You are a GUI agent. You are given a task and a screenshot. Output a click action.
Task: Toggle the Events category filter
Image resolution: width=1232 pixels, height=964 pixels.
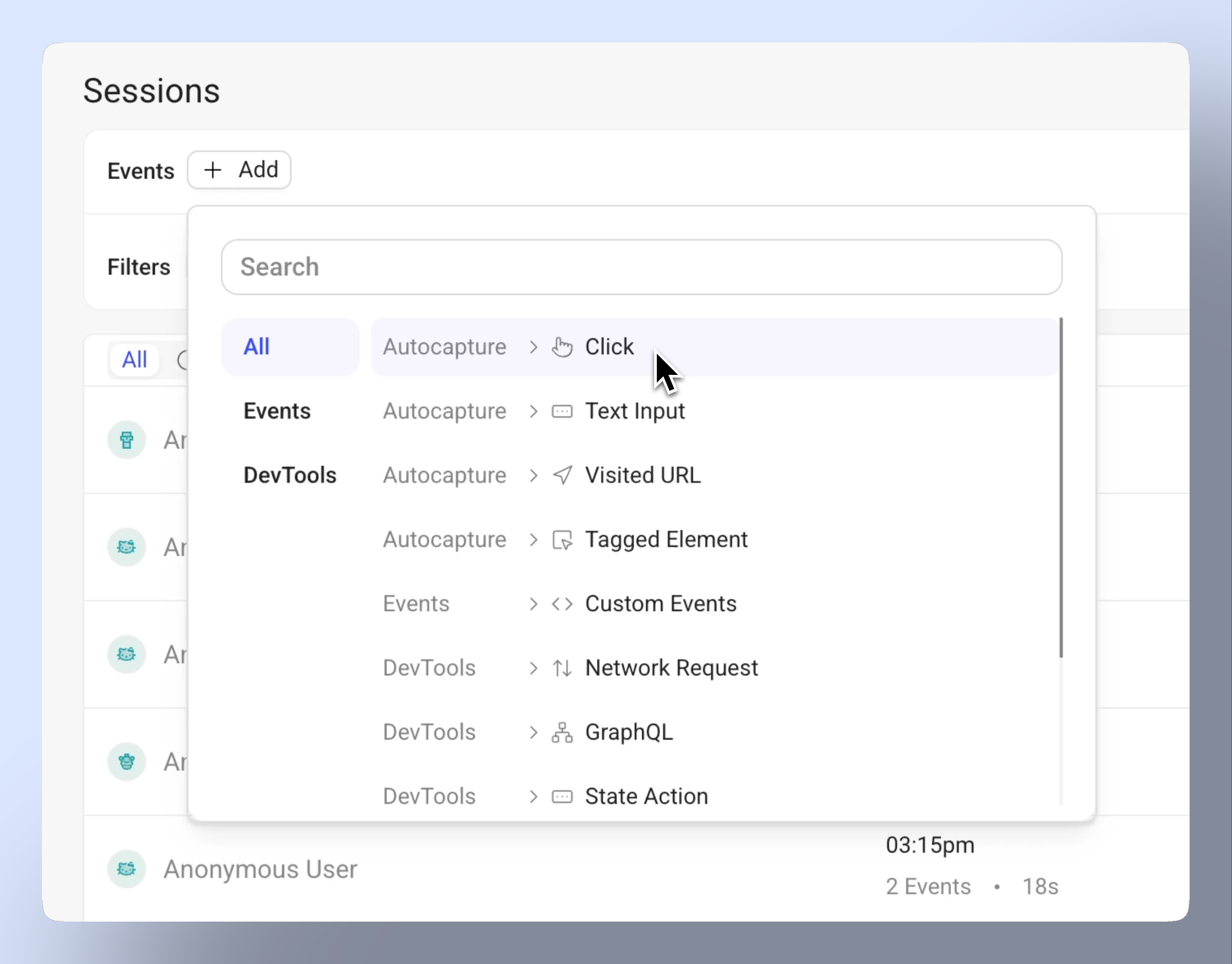(x=277, y=410)
